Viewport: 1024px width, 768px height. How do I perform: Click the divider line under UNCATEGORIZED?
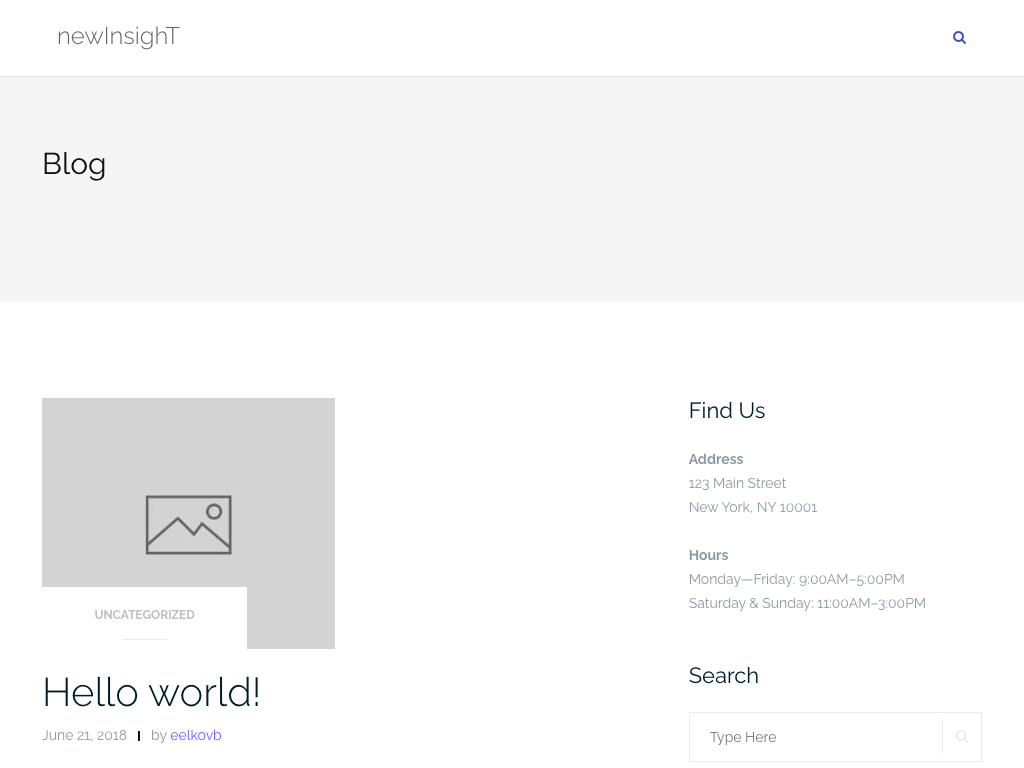point(145,639)
